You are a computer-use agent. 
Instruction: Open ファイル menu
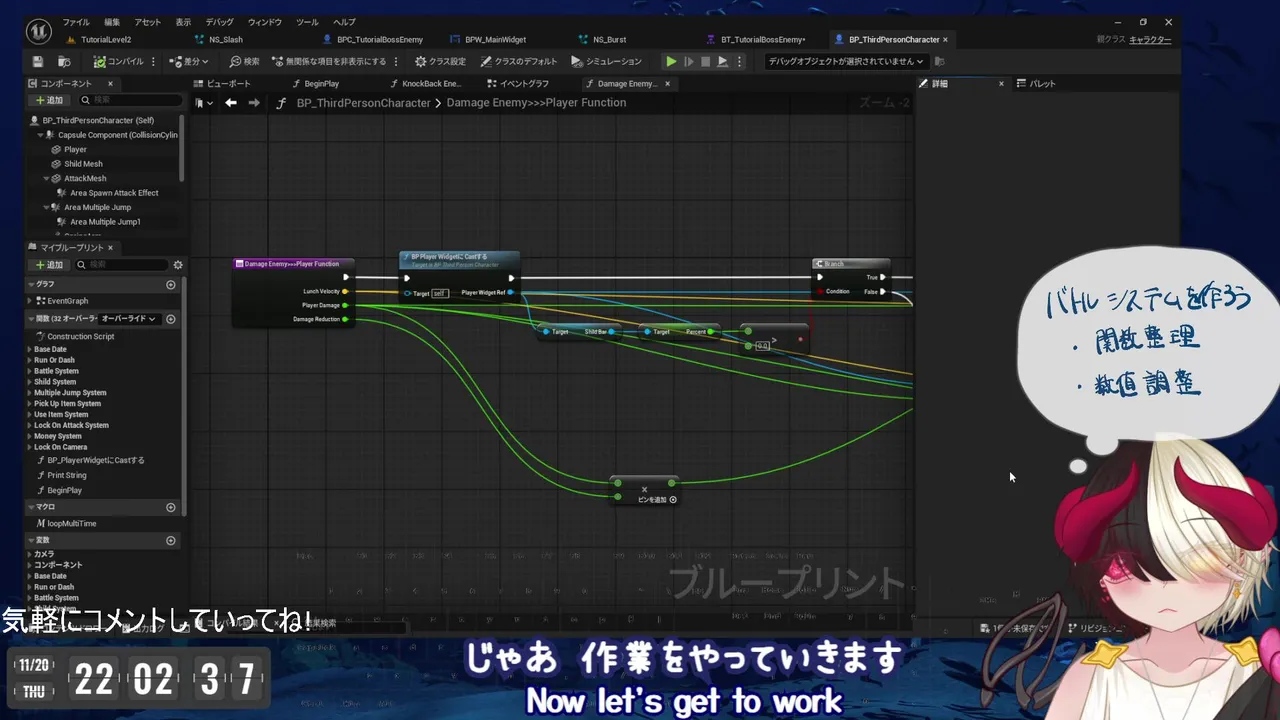pos(76,22)
